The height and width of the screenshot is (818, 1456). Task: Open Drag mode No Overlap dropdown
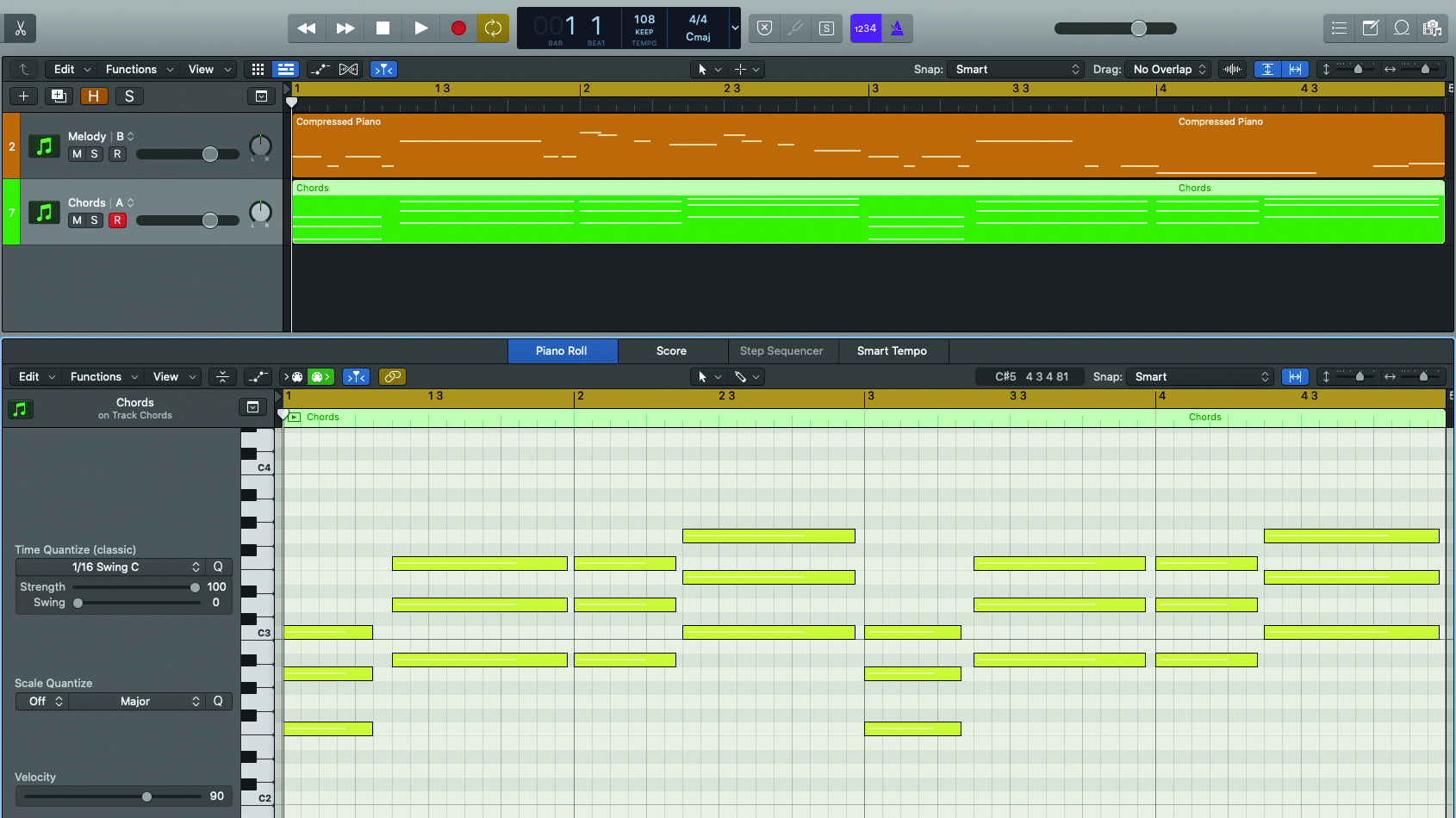(x=1169, y=69)
